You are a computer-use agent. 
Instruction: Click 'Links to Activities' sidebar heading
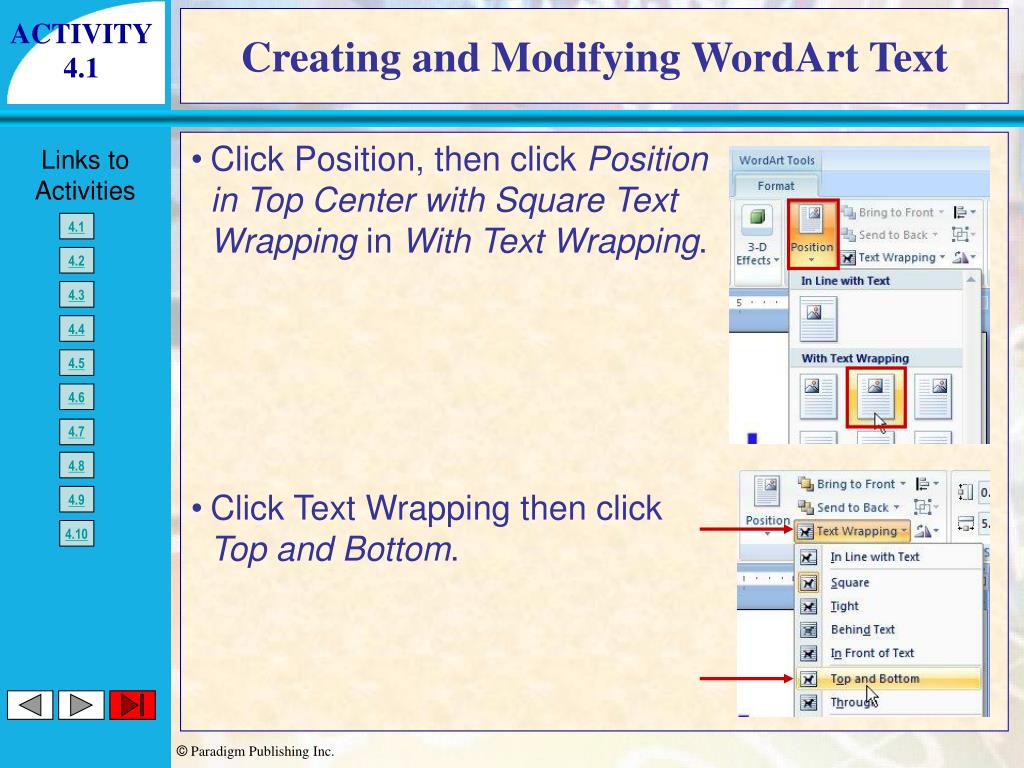click(x=85, y=175)
